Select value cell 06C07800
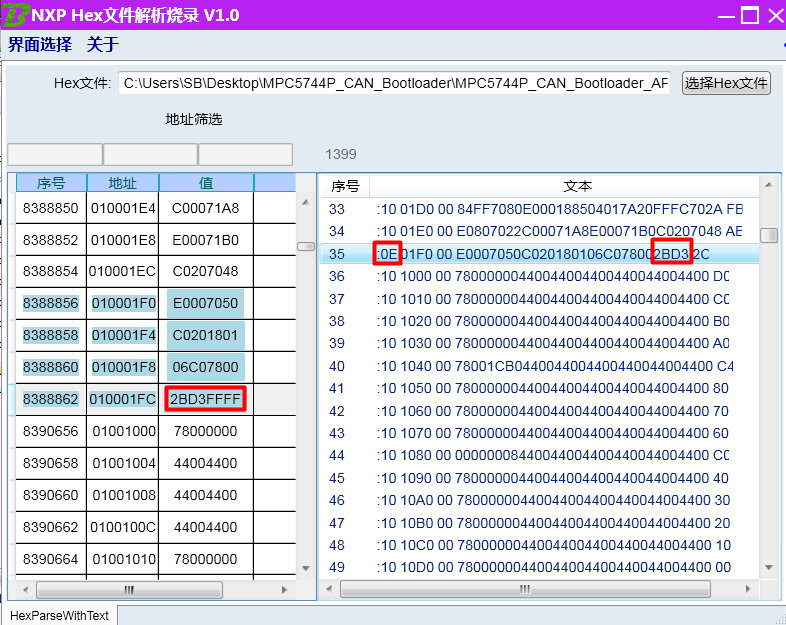Screen dimensions: 786x625 (206, 367)
